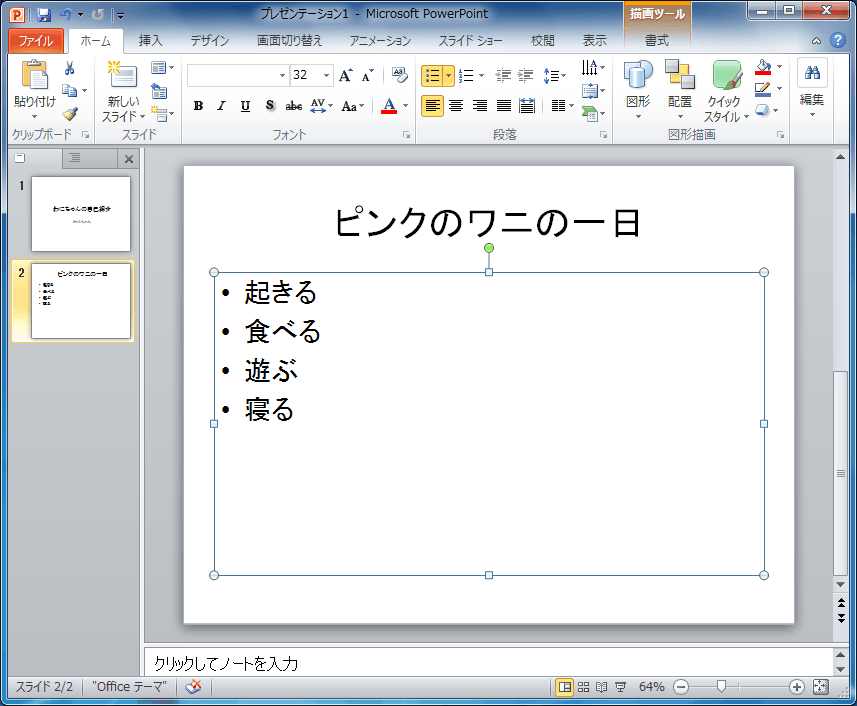Click the zoom slider handle
Image resolution: width=857 pixels, height=706 pixels.
[x=721, y=686]
